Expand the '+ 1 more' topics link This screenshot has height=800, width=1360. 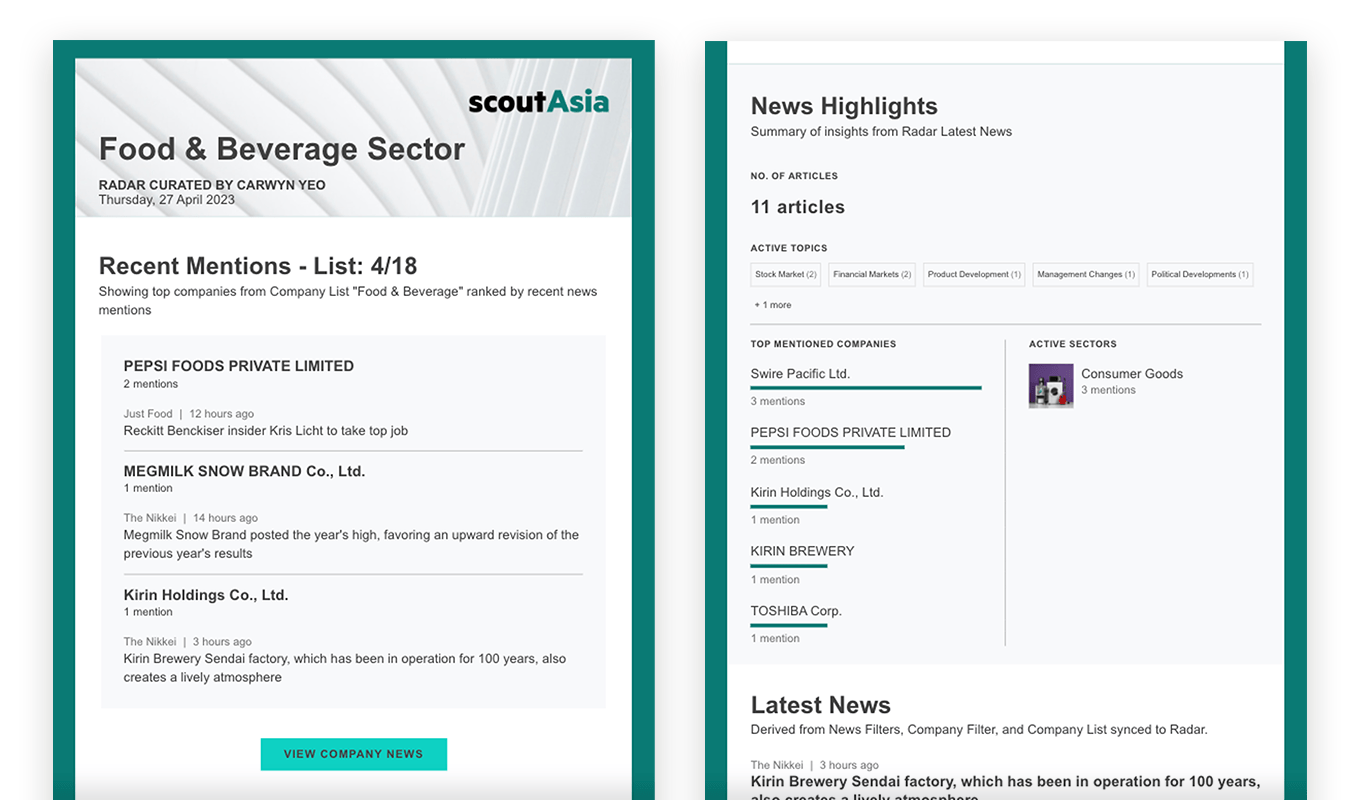(x=773, y=305)
